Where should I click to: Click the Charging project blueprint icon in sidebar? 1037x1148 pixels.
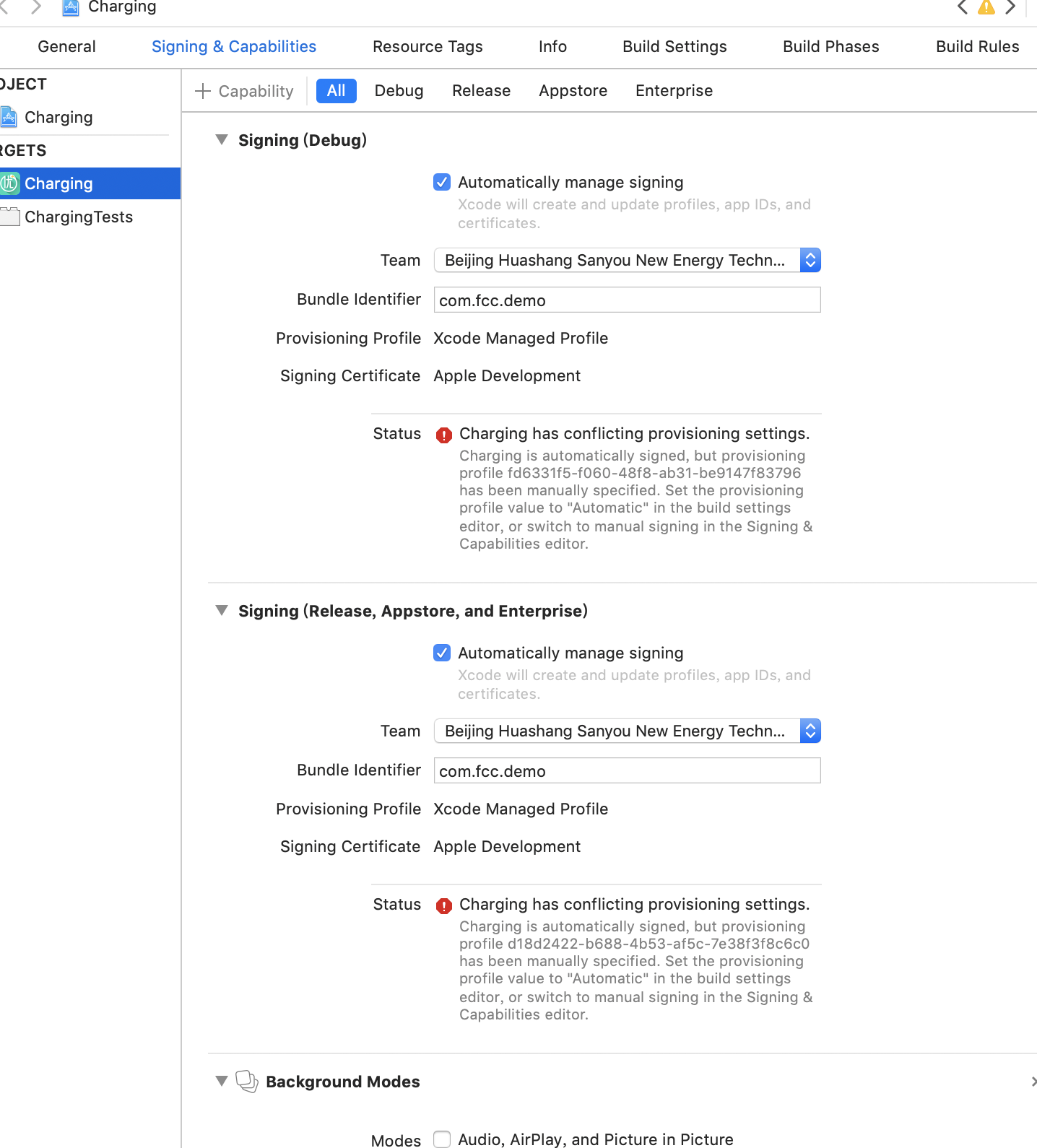coord(9,117)
